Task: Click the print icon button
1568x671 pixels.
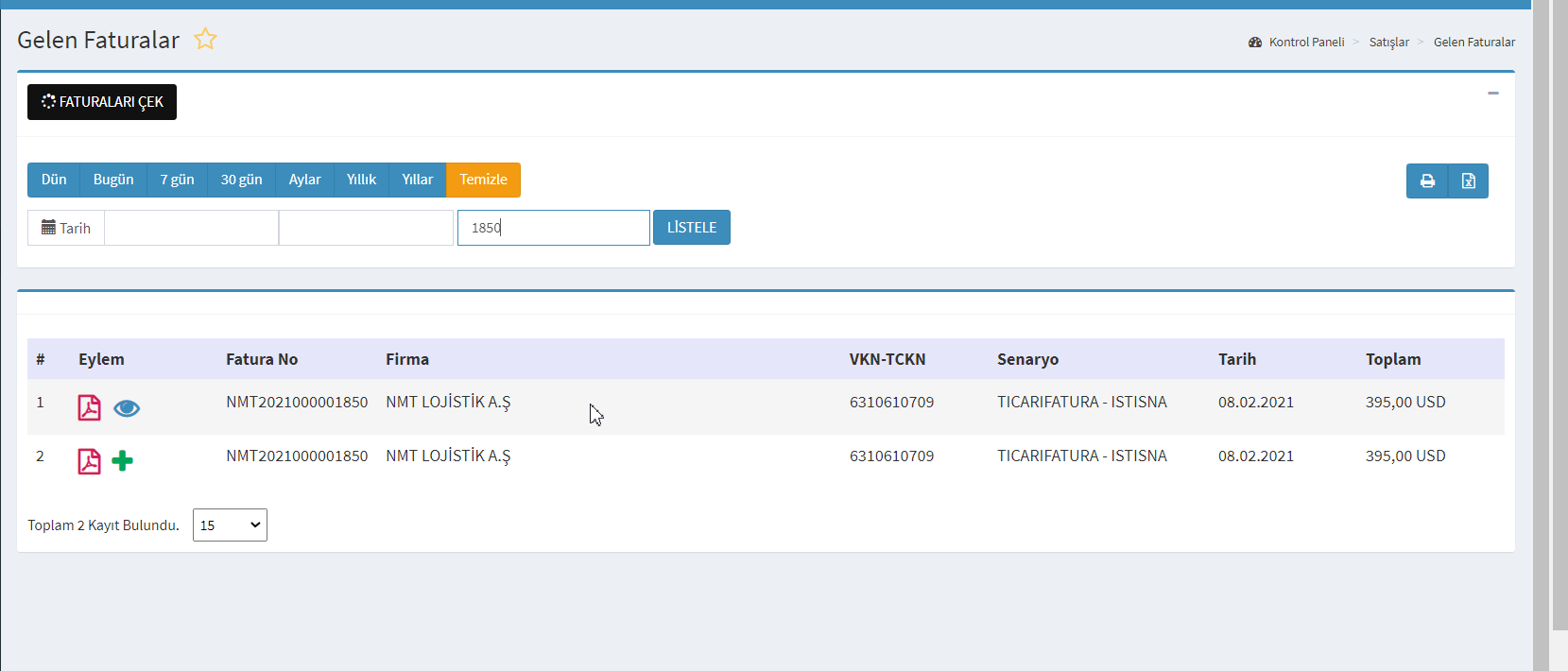Action: coord(1427,181)
